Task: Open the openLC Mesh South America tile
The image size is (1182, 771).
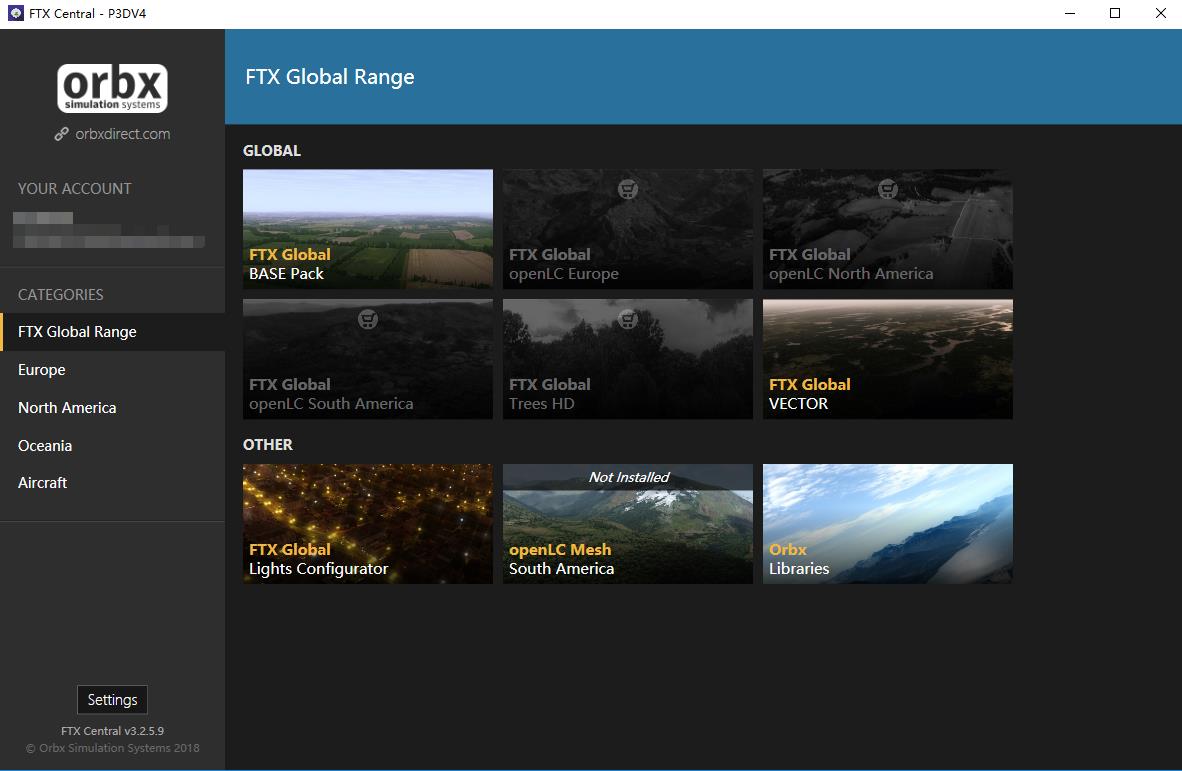Action: click(x=628, y=524)
